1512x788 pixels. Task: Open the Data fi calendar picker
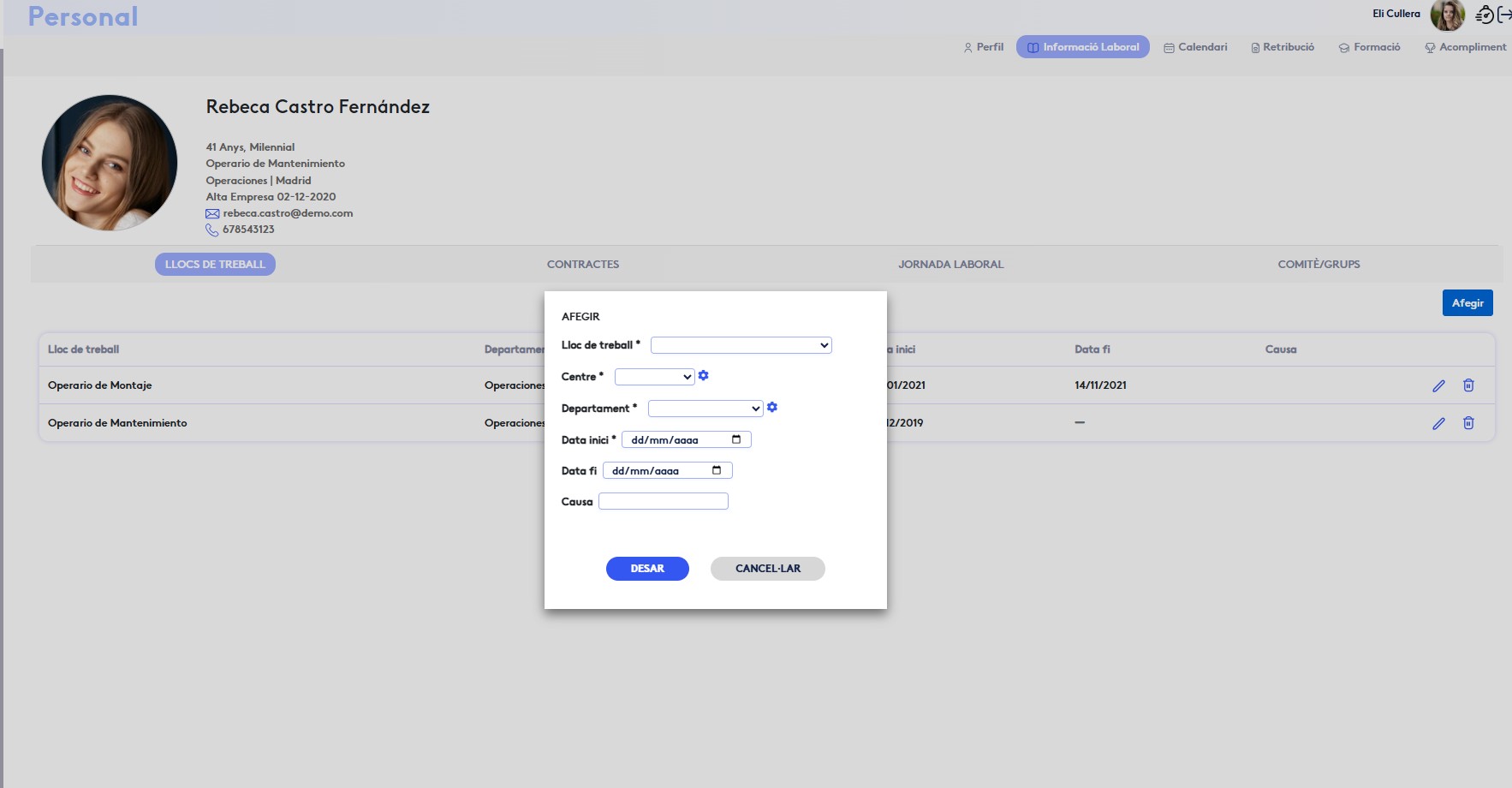tap(717, 470)
